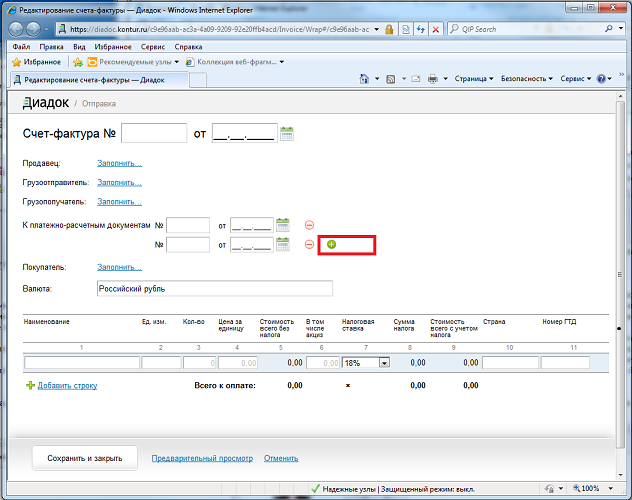Open new blank tab button
Viewport: 632px width, 500px height.
pyautogui.click(x=198, y=80)
